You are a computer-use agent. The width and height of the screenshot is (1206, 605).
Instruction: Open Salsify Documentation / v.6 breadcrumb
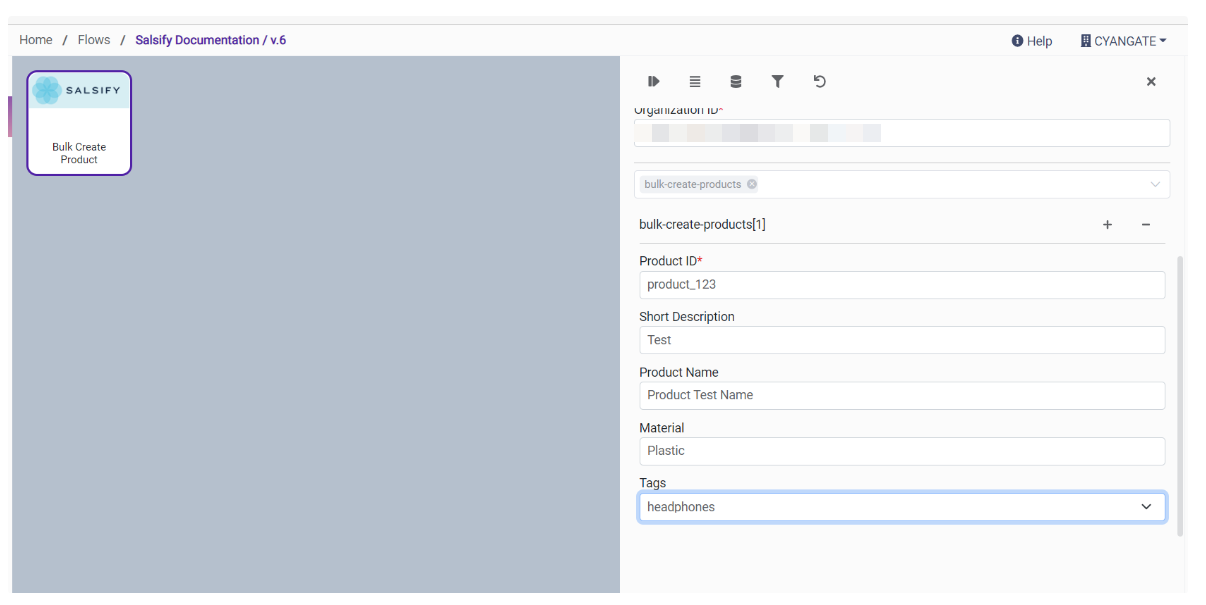[x=211, y=40]
